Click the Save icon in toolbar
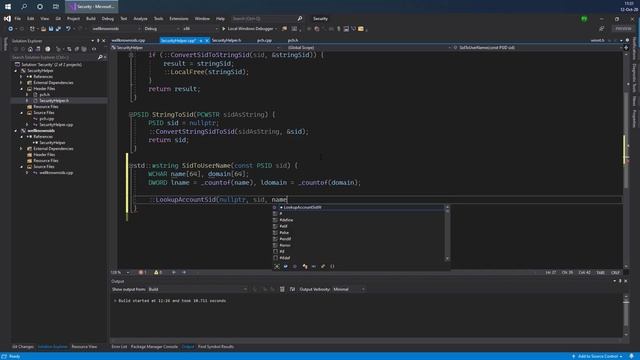 [51, 29]
